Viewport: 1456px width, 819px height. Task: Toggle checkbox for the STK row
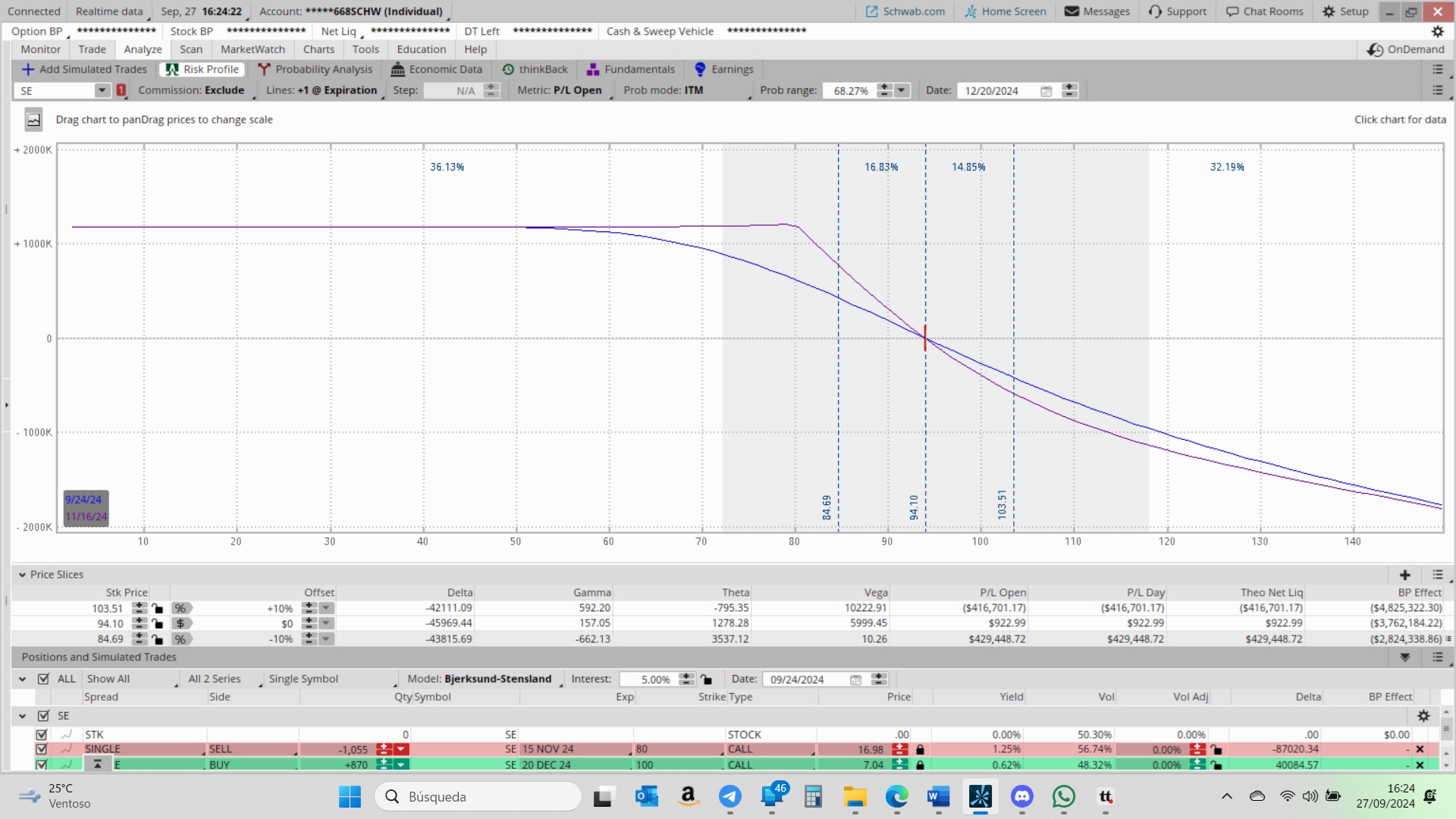click(42, 735)
